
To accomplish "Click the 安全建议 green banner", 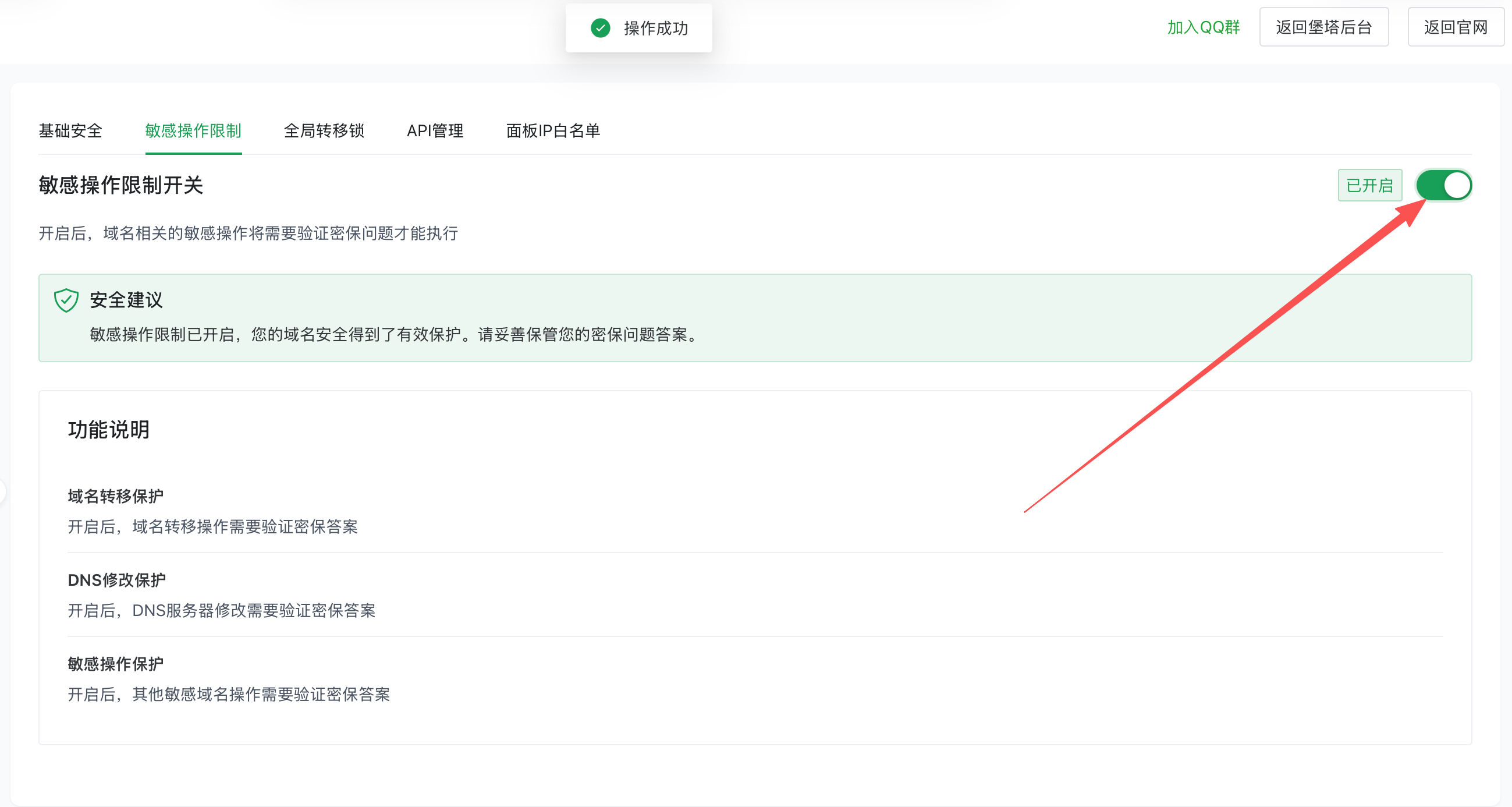I will [x=755, y=318].
